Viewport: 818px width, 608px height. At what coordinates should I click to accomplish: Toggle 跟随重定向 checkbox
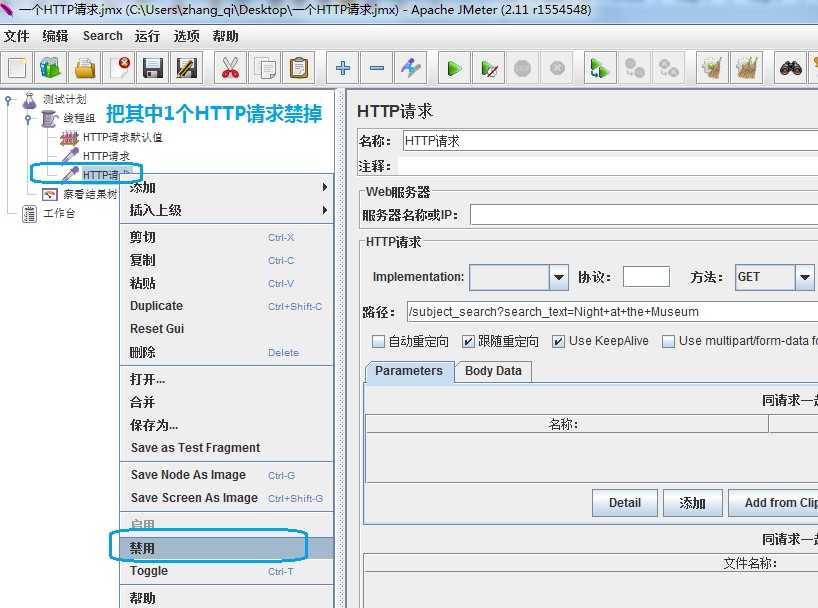(x=468, y=342)
